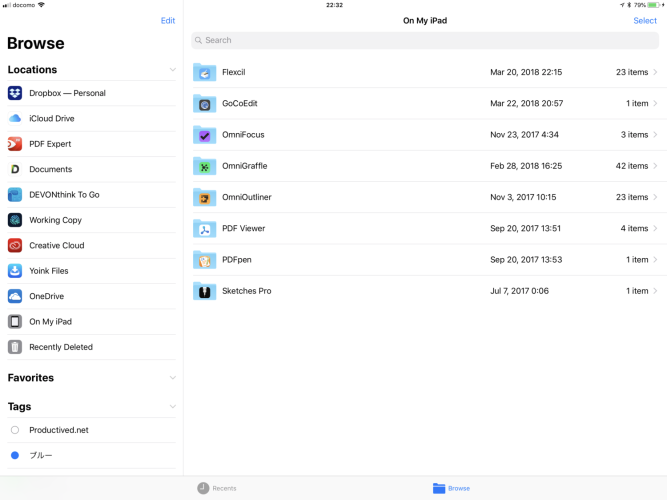Collapse the Tags section
Viewport: 667px width, 500px height.
click(x=172, y=407)
